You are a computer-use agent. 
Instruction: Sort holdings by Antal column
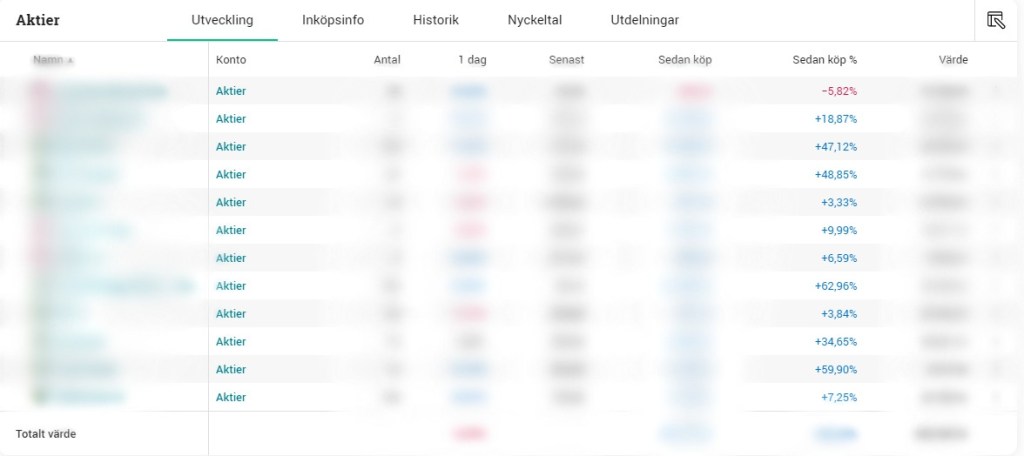click(x=387, y=60)
